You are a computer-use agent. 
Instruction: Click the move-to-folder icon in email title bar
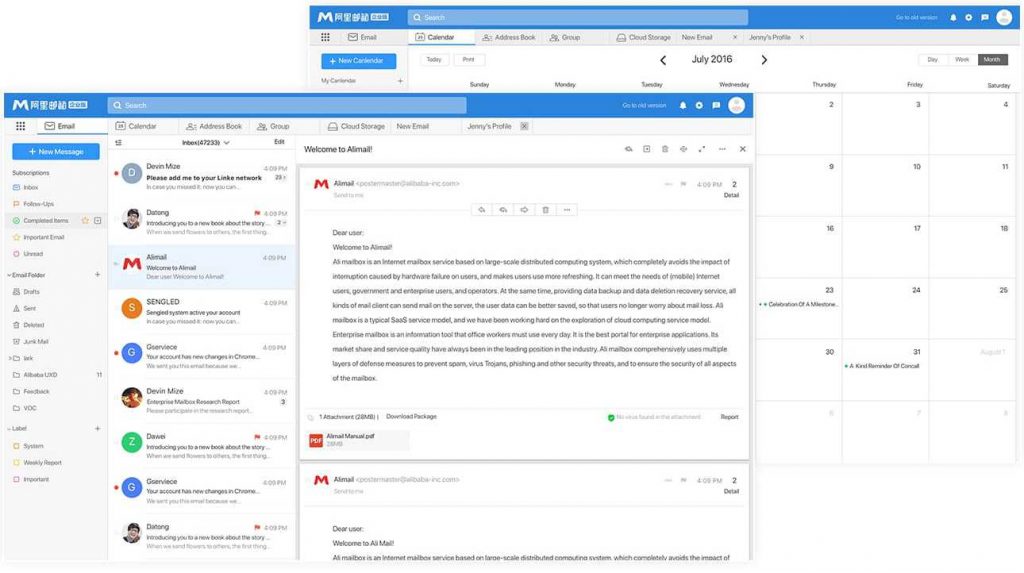647,149
